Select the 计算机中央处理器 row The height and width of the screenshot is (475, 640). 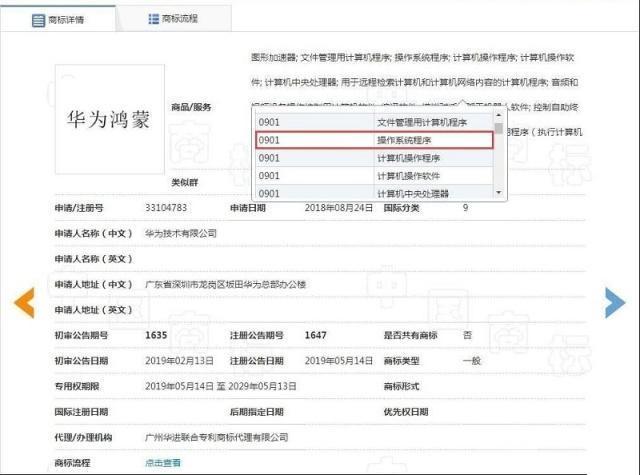[375, 193]
